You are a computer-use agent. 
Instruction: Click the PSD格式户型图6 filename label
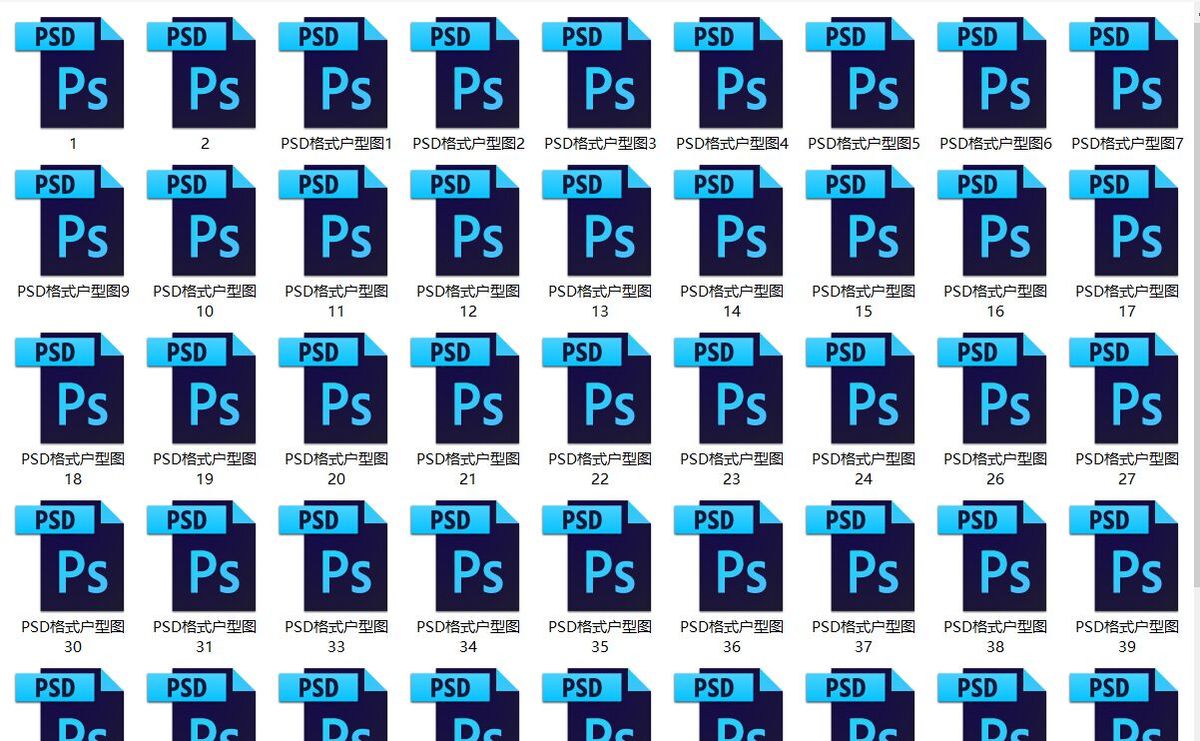pyautogui.click(x=995, y=144)
